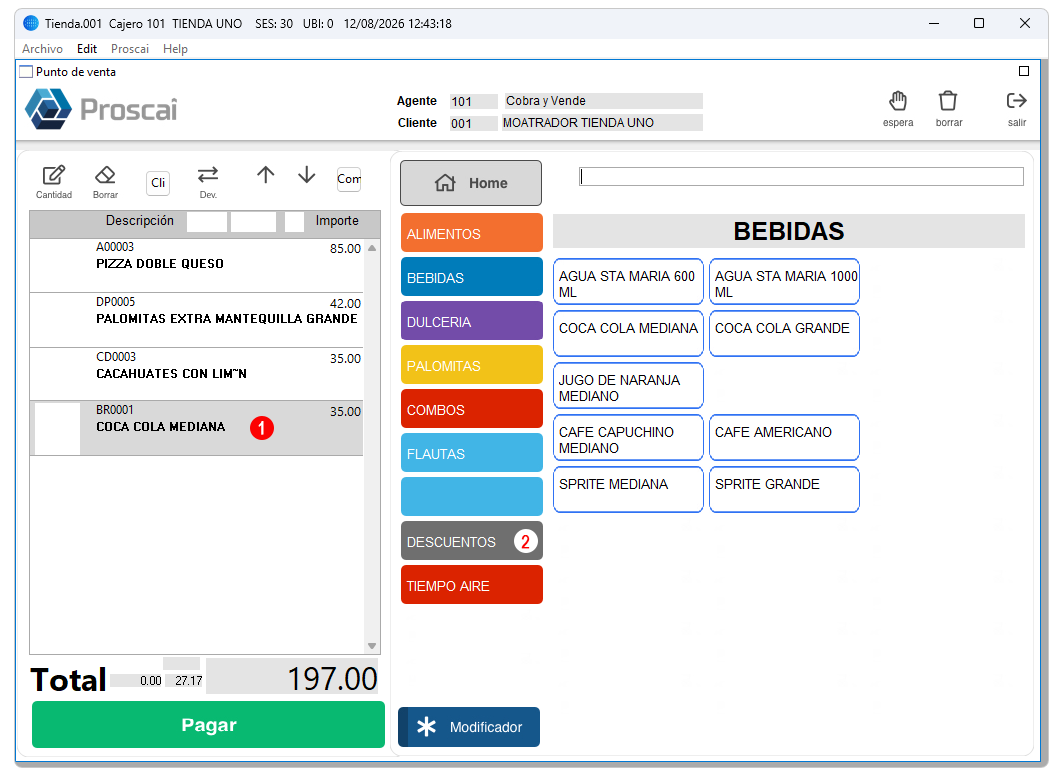Viewport: 1060px width, 777px height.
Task: Select PALOMITAS EXTRA MANTEQUILLA GRANDE row
Action: pos(196,320)
